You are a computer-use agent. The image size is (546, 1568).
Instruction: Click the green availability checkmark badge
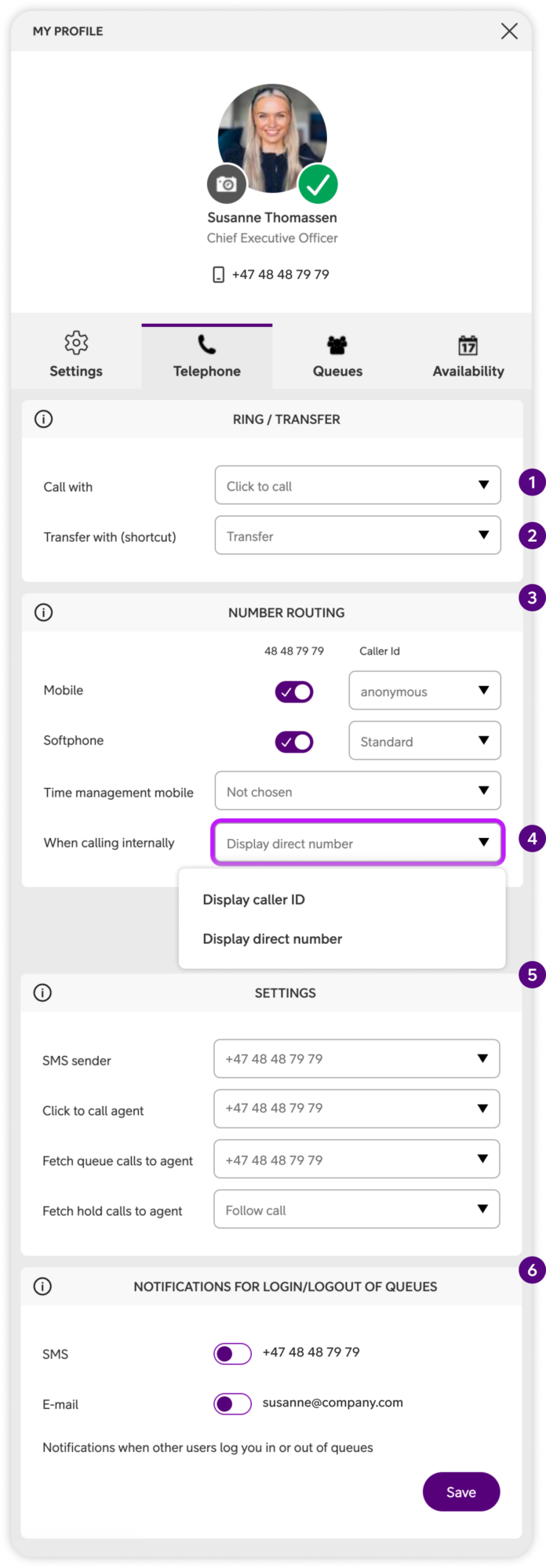(x=318, y=184)
